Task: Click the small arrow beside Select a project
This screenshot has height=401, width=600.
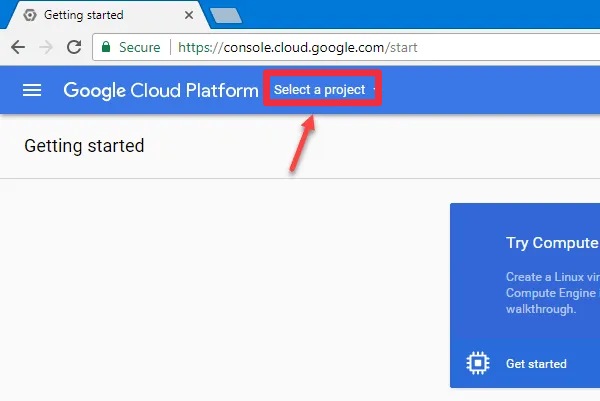Action: 374,90
